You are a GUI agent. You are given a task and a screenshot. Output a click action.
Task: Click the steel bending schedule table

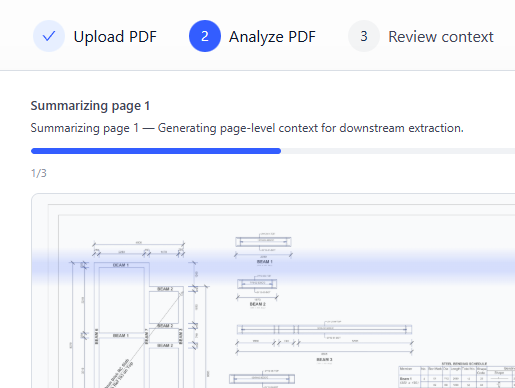[x=457, y=376]
